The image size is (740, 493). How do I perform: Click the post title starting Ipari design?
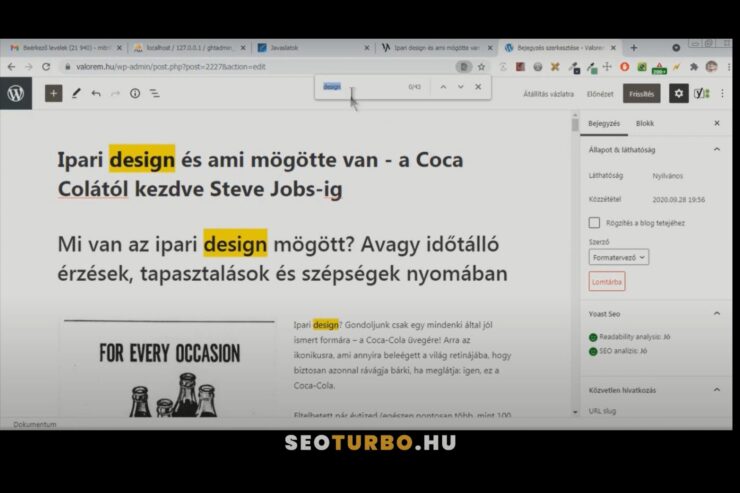[260, 174]
